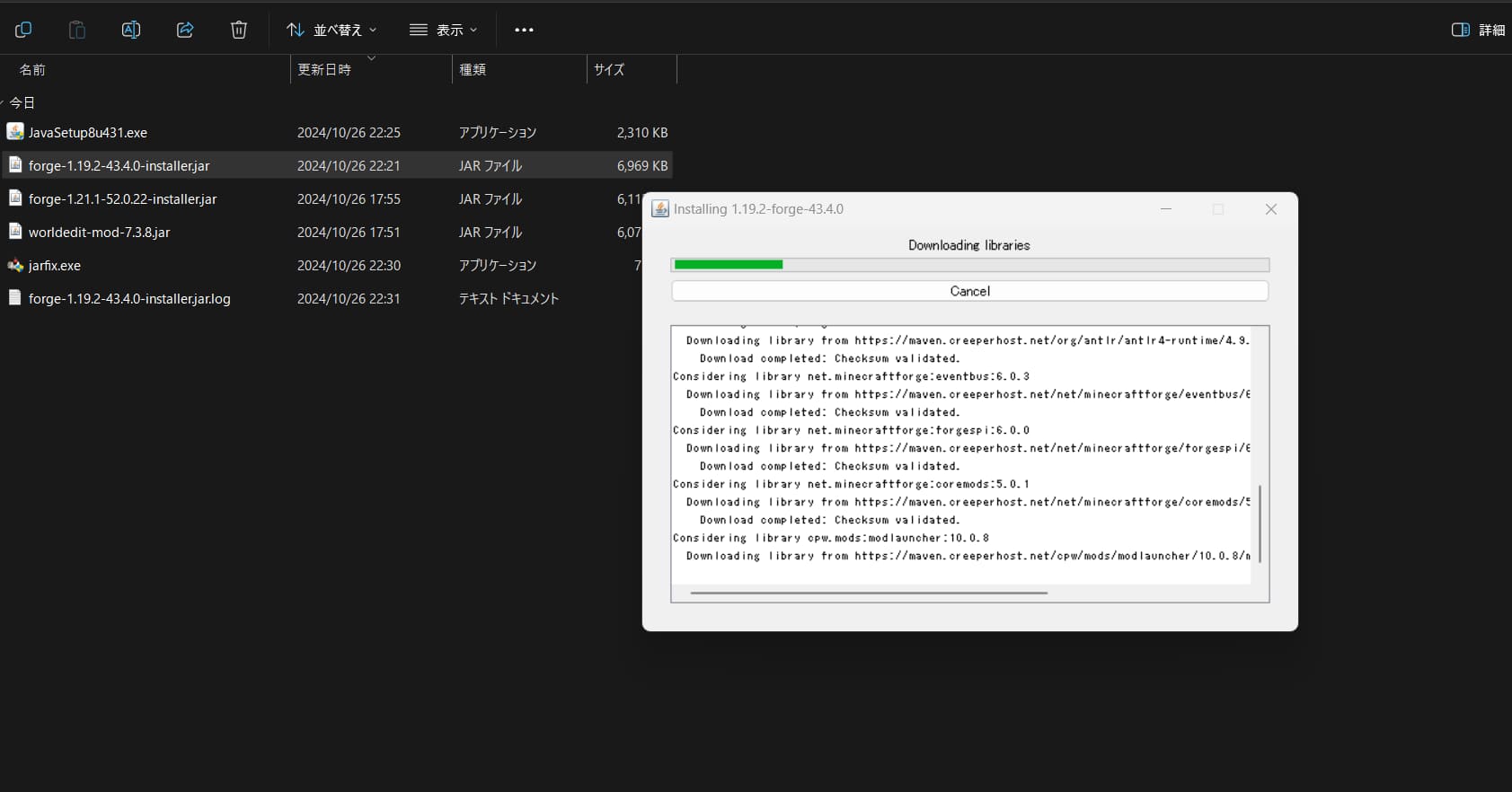Select forge-1.21.1-52.0.22-installer.jar file
The width and height of the screenshot is (1512, 792).
122,199
